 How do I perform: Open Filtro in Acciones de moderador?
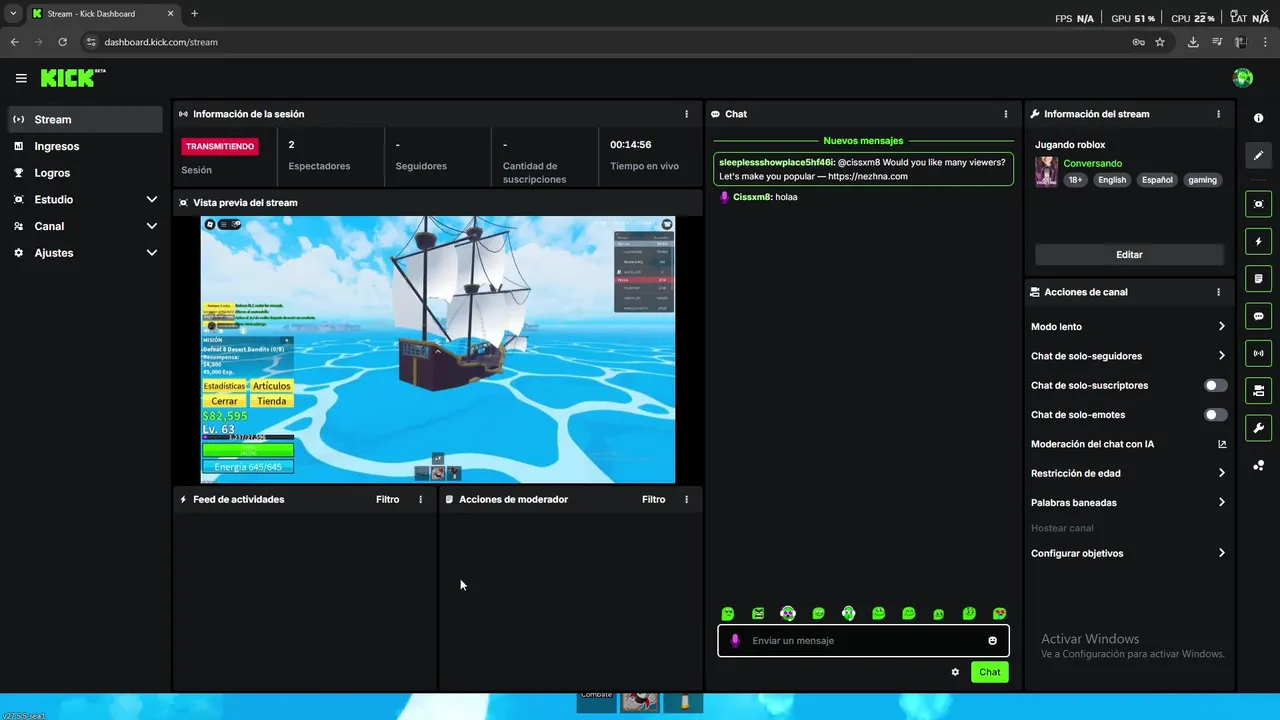pyautogui.click(x=654, y=499)
